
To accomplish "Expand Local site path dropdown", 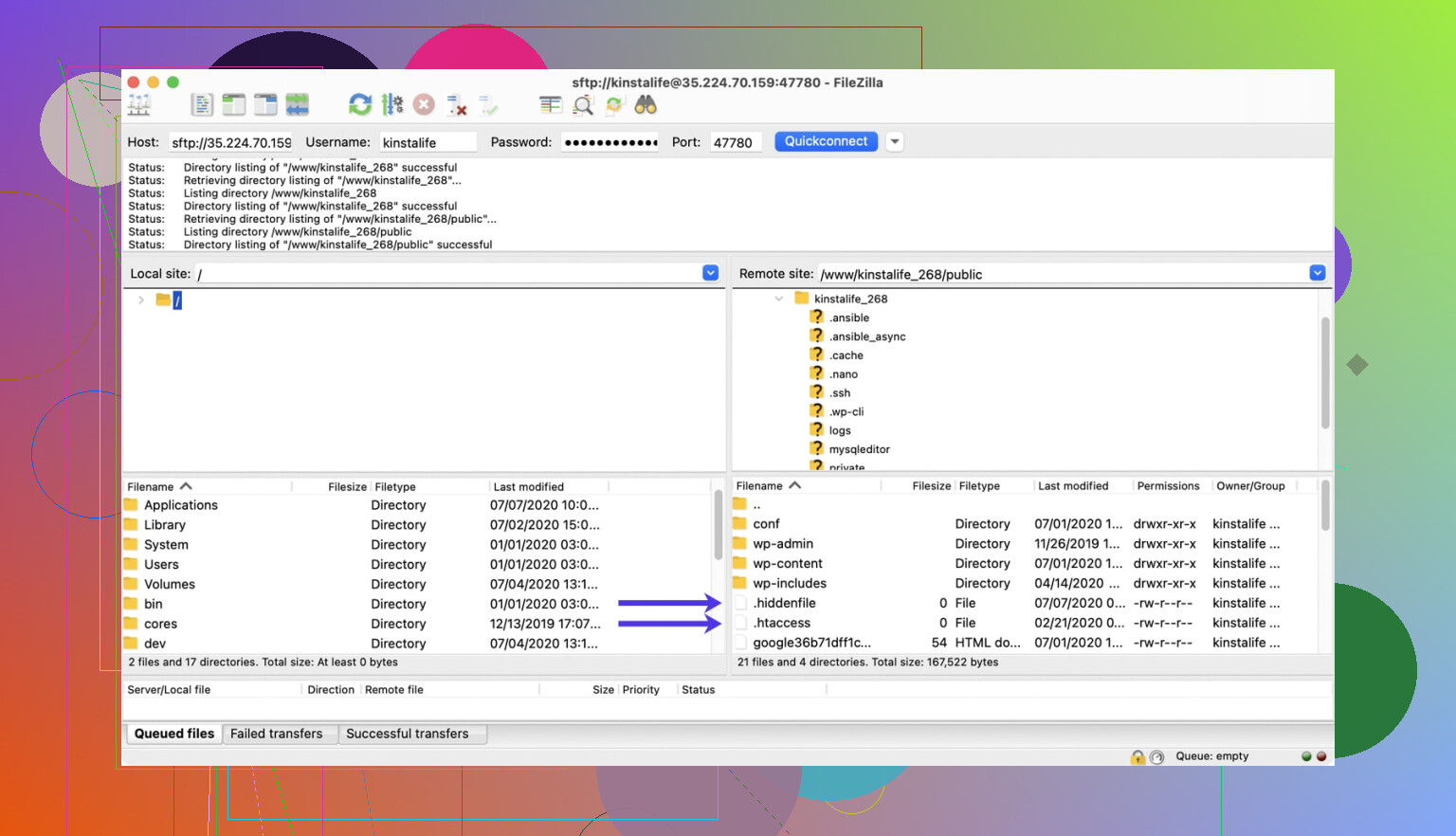I will (710, 273).
